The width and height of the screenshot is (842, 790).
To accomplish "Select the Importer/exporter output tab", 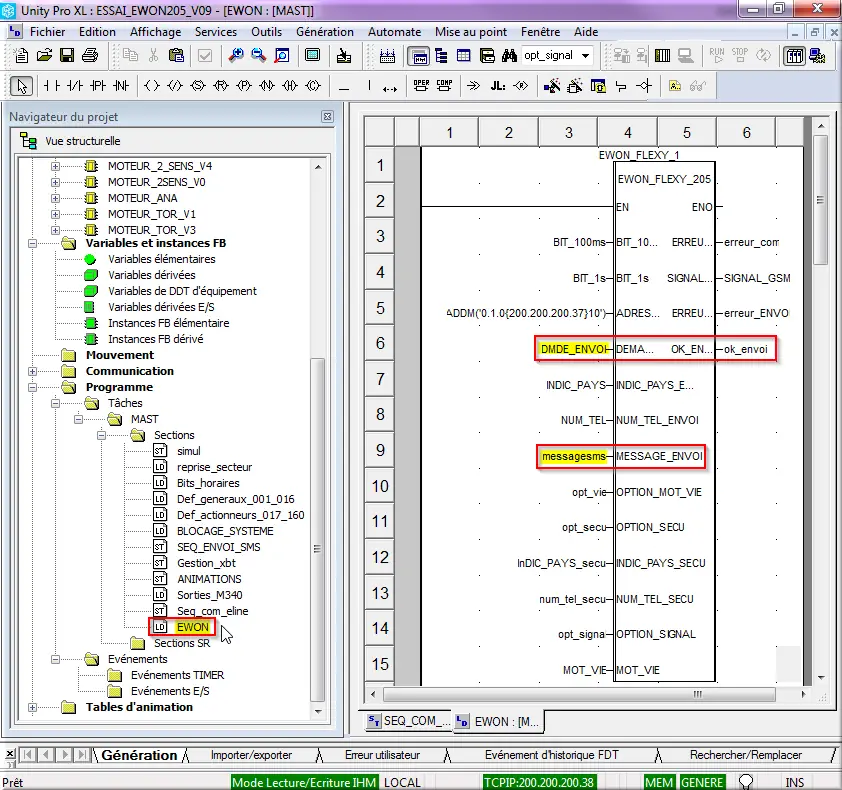I will coord(251,755).
